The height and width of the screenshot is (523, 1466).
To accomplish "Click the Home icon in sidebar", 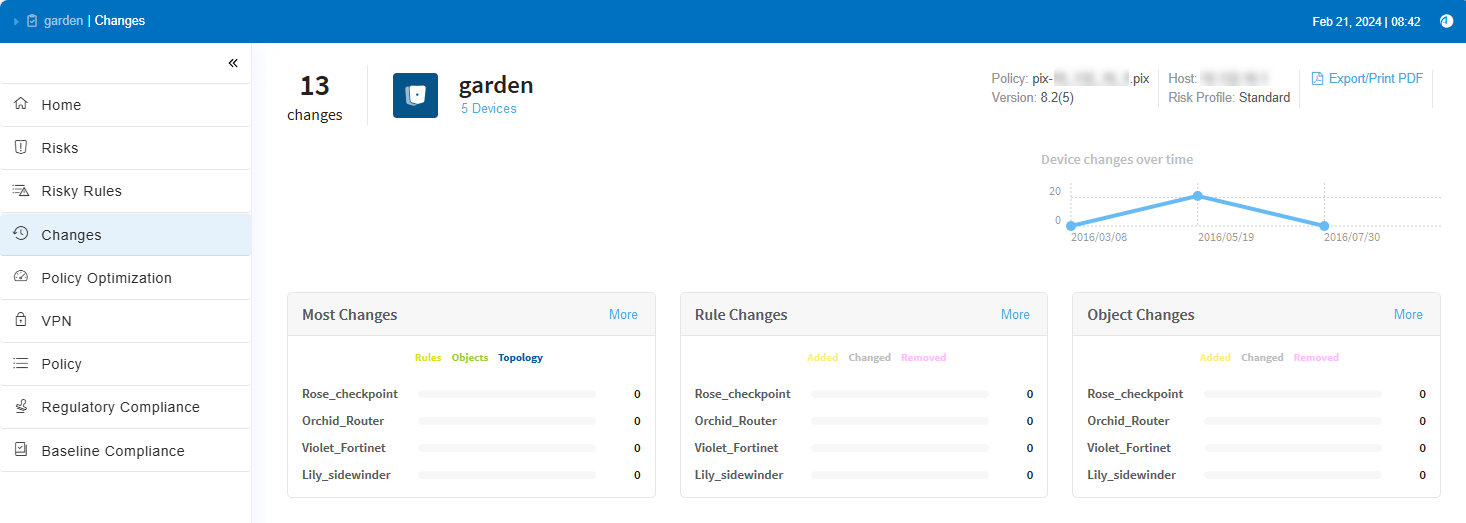I will pos(20,104).
